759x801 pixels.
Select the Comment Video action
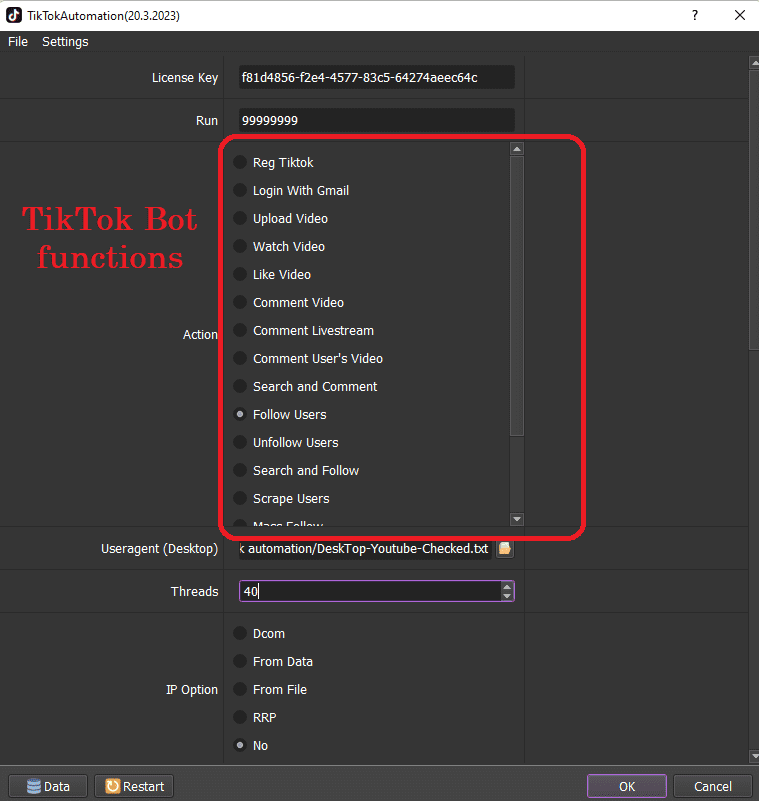click(289, 302)
